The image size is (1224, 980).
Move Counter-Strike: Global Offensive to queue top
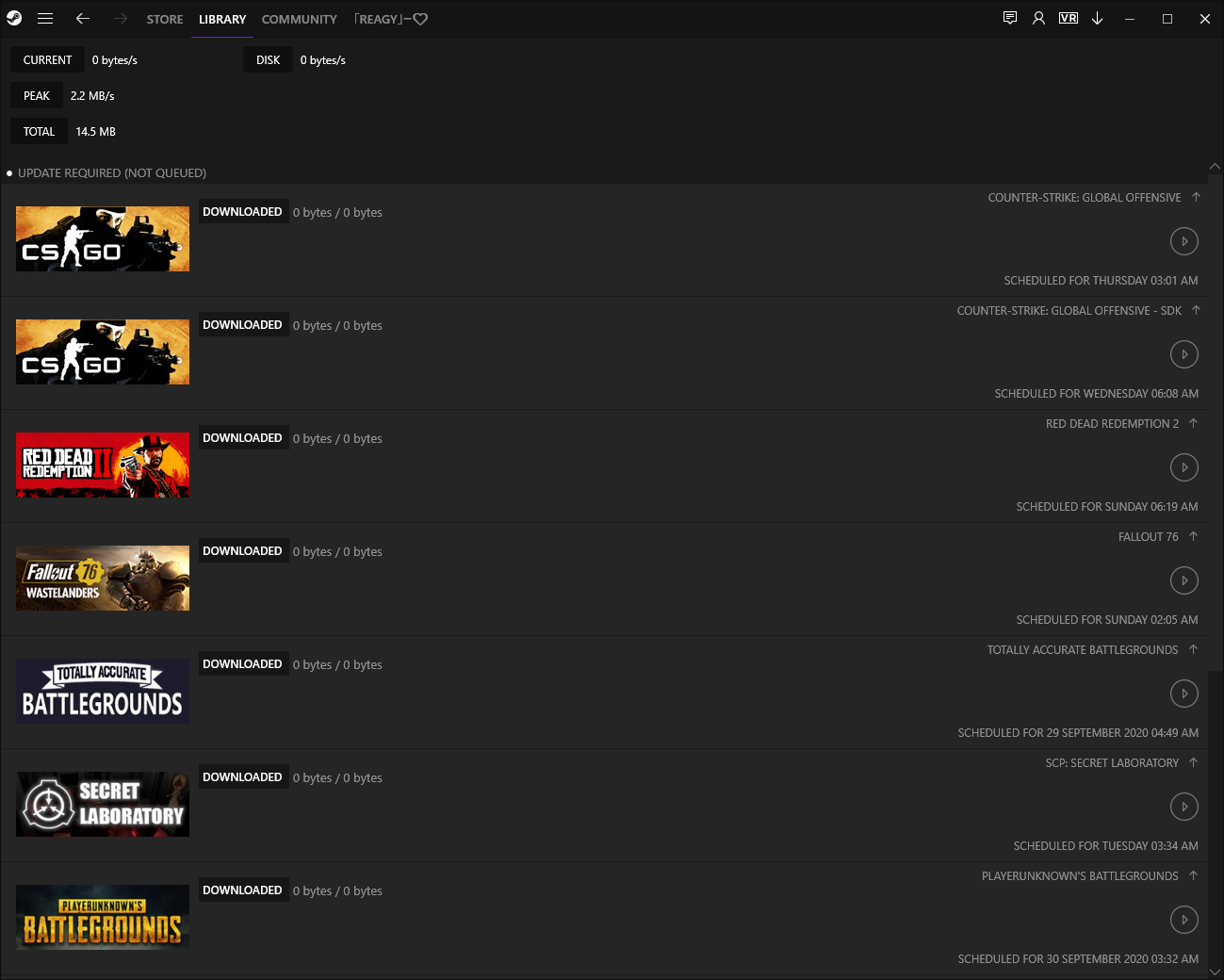coord(1196,197)
